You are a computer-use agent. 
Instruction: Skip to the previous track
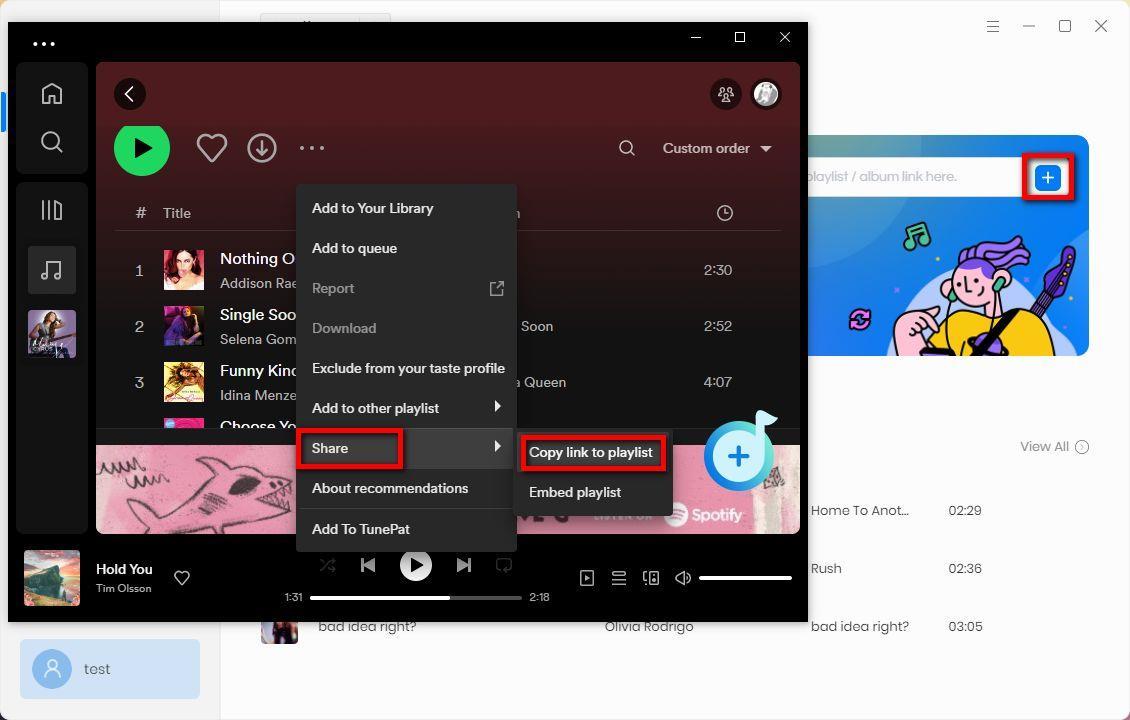[x=368, y=566]
